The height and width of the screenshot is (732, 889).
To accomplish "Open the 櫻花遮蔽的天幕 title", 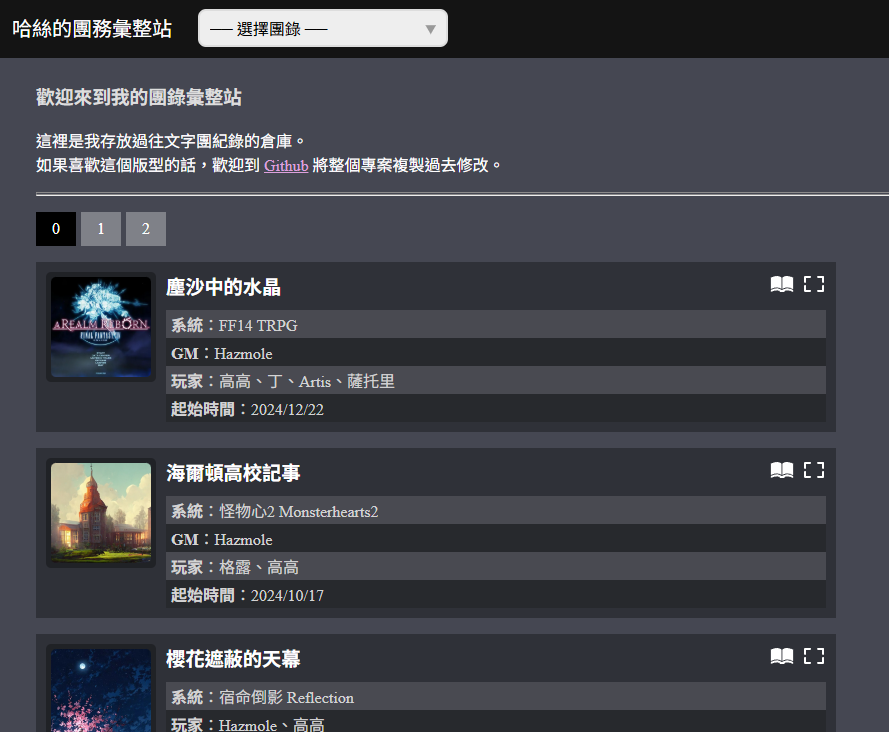I will (x=233, y=659).
